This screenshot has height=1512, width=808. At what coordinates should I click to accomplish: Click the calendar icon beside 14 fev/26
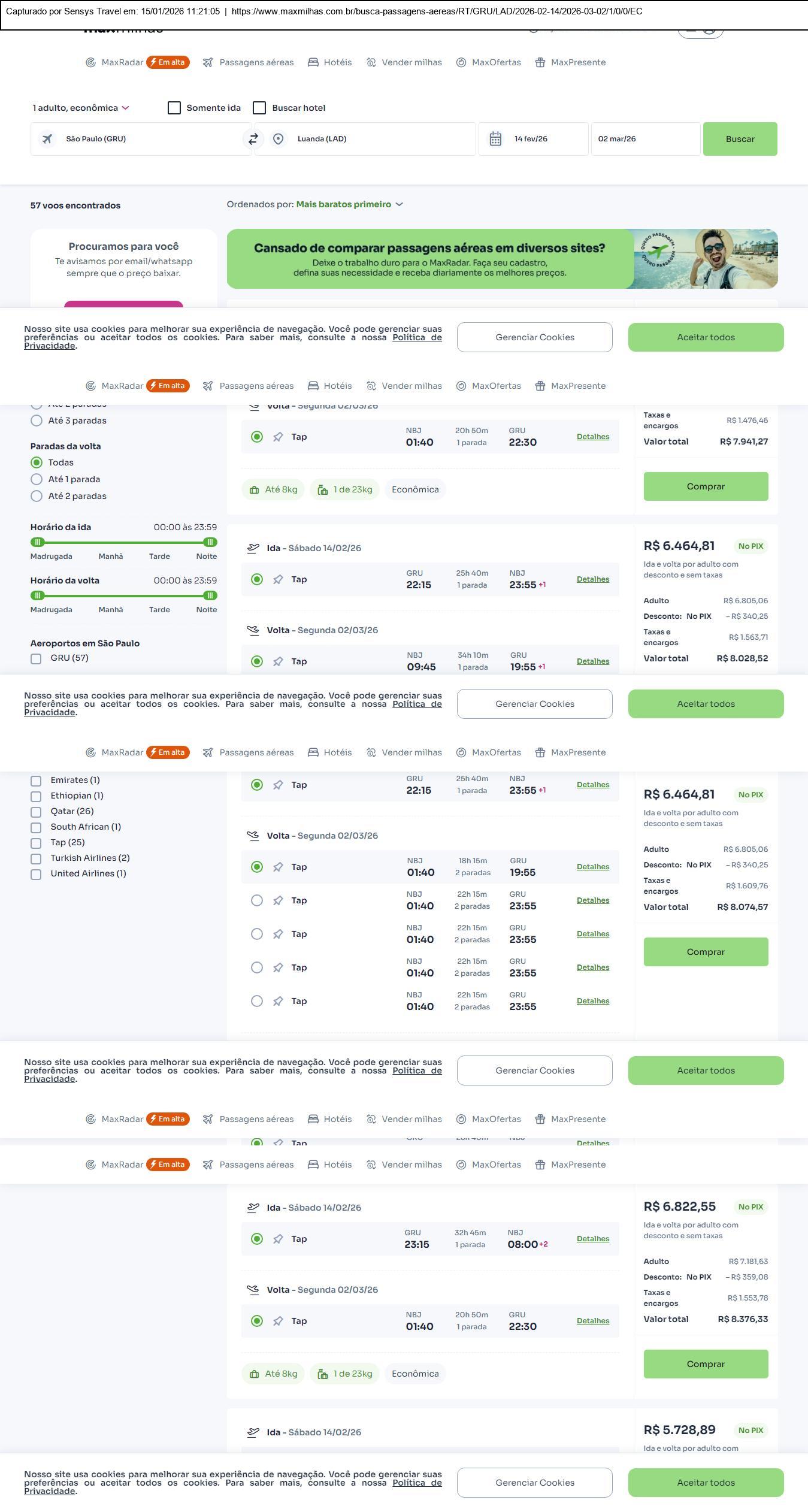point(495,139)
